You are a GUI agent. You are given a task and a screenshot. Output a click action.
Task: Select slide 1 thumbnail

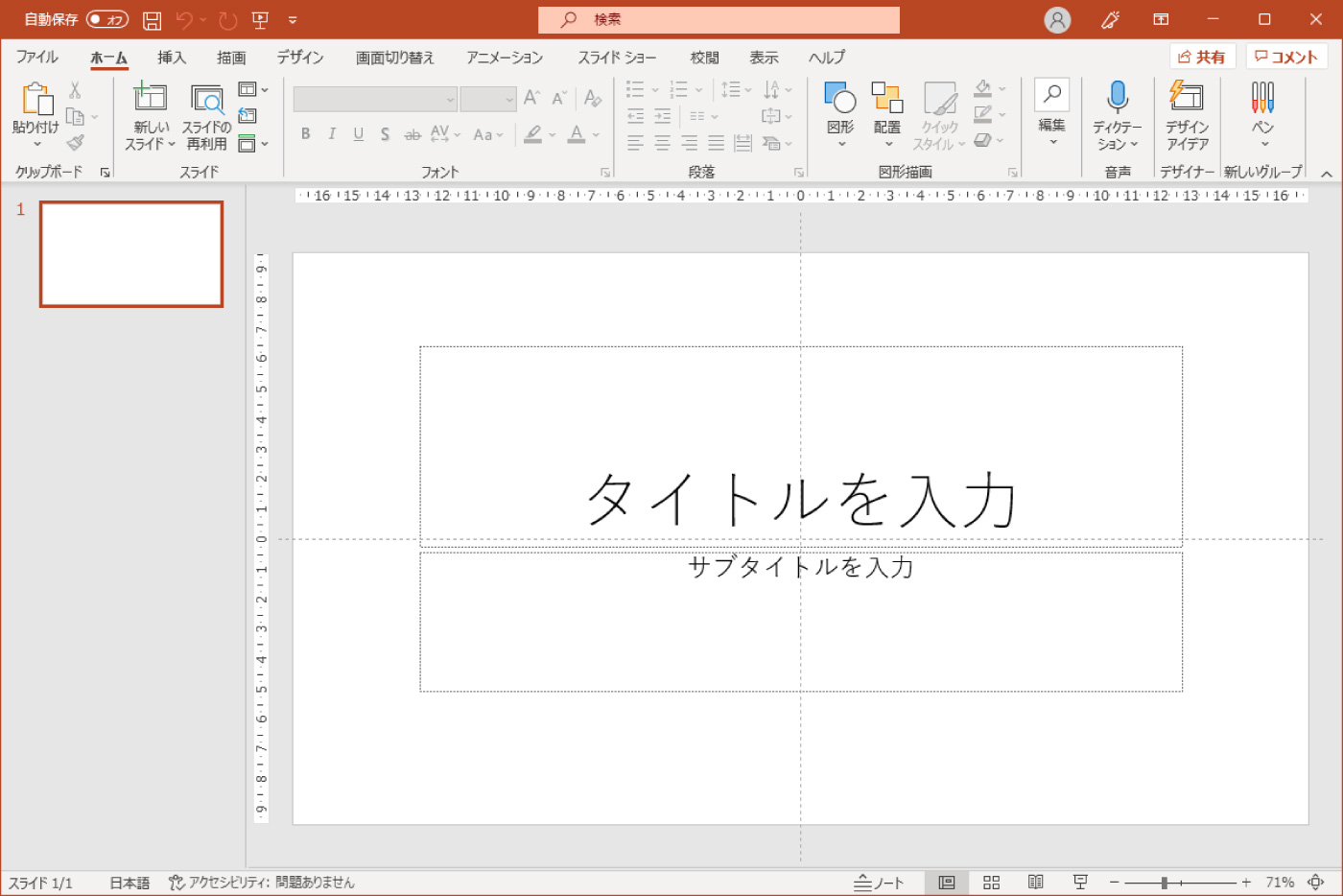[131, 254]
